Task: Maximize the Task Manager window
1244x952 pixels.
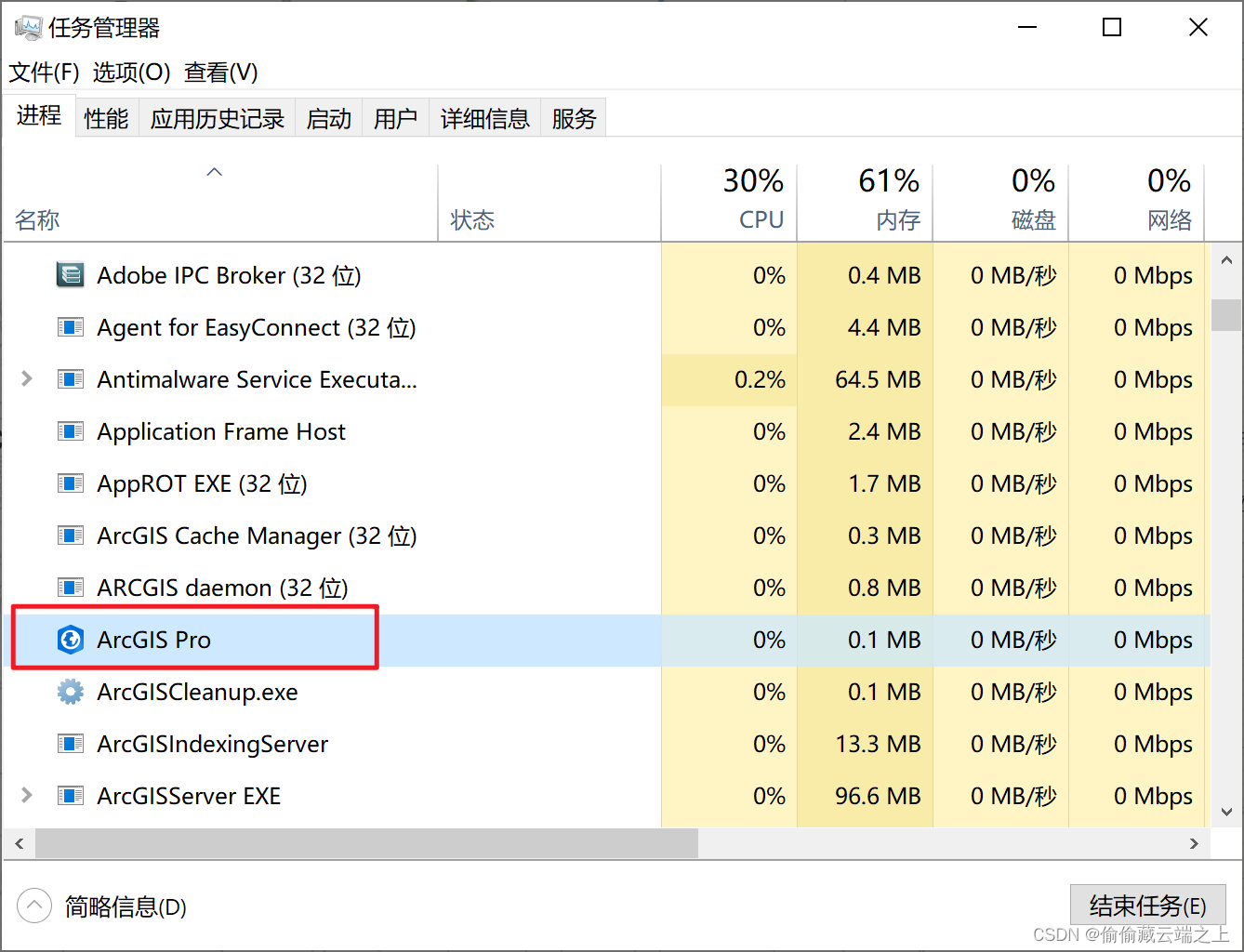Action: pos(1112,28)
